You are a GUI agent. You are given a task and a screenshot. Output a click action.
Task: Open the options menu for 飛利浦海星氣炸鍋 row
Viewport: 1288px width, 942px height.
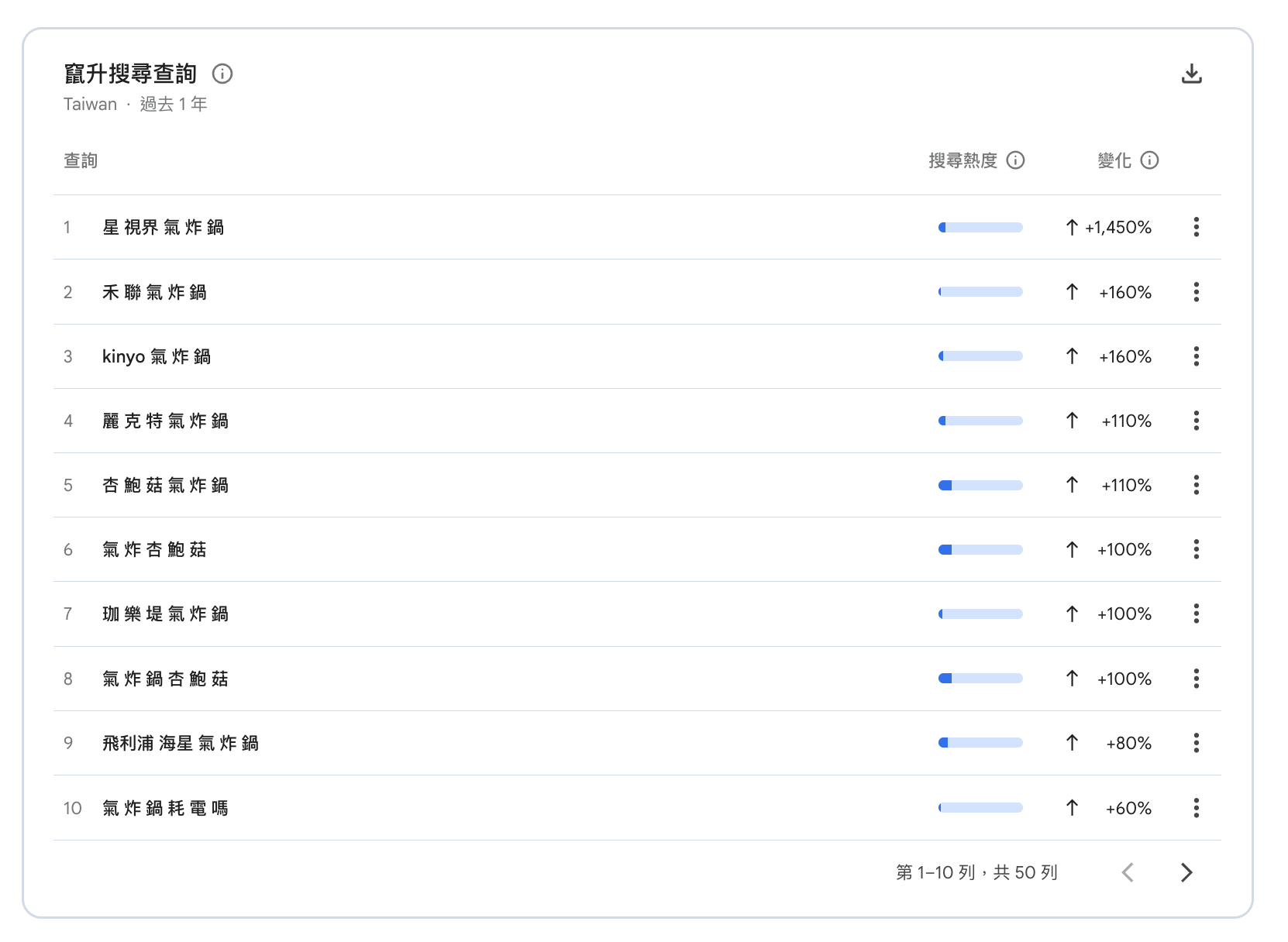click(x=1197, y=742)
